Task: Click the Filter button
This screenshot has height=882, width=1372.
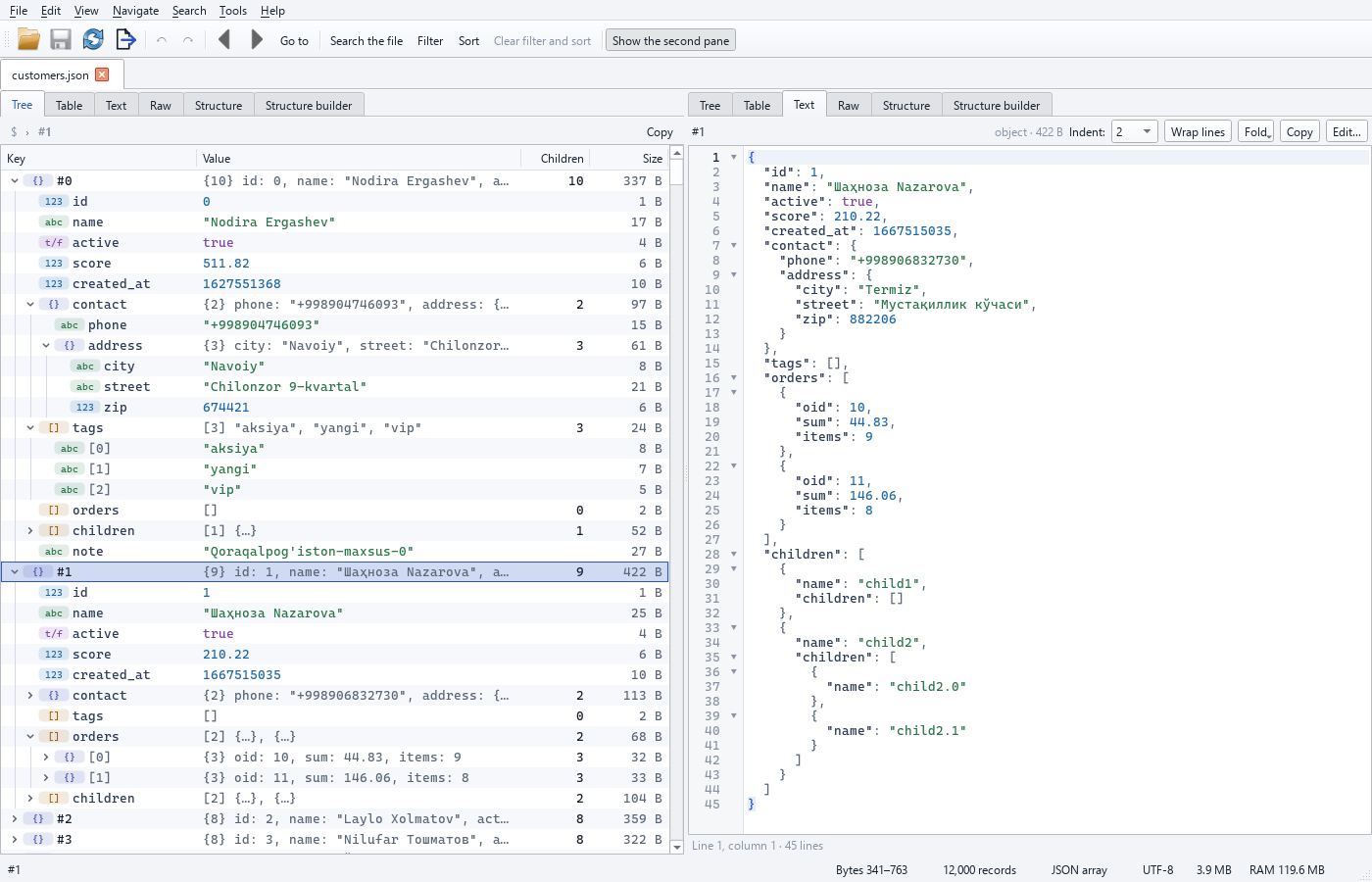Action: coord(430,40)
